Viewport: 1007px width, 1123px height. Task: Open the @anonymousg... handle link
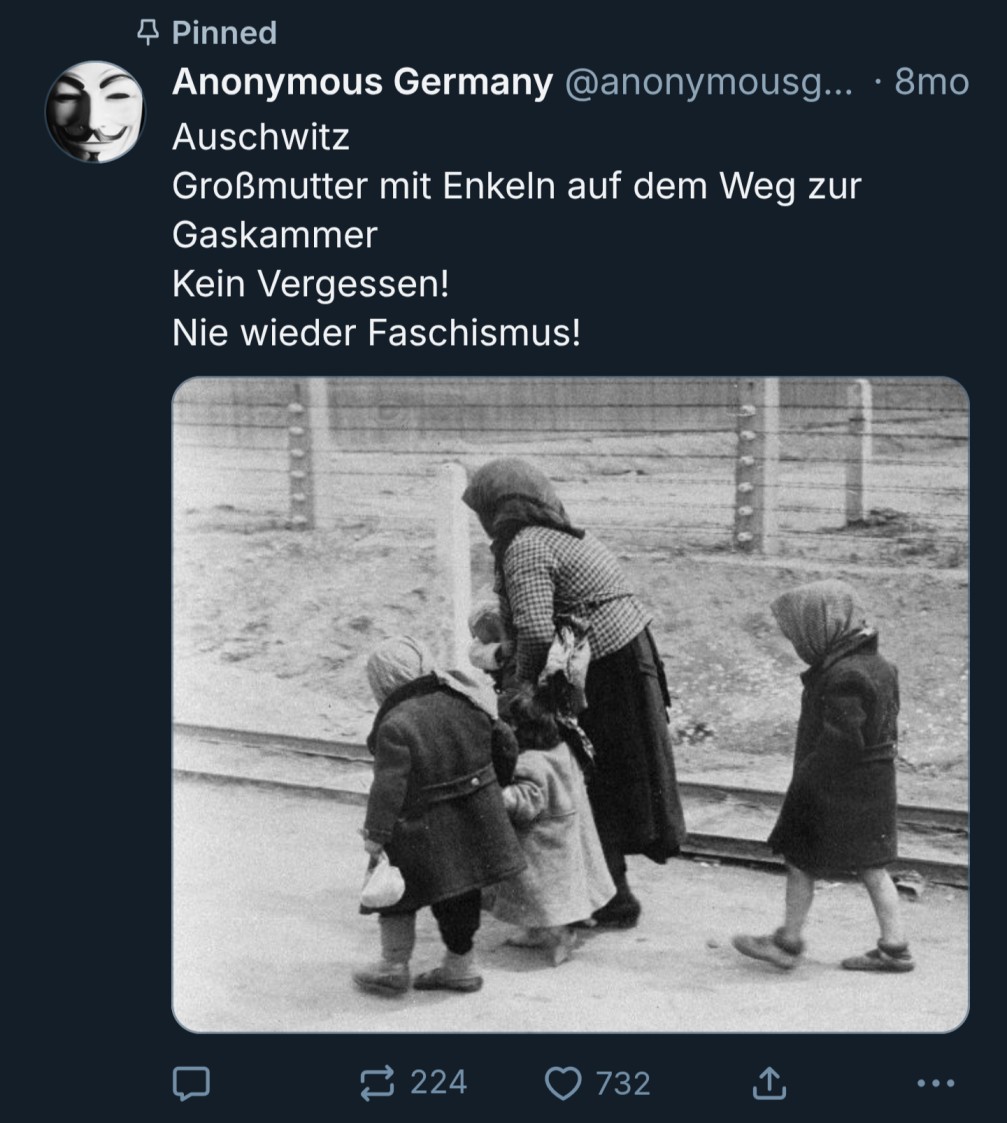tap(709, 82)
